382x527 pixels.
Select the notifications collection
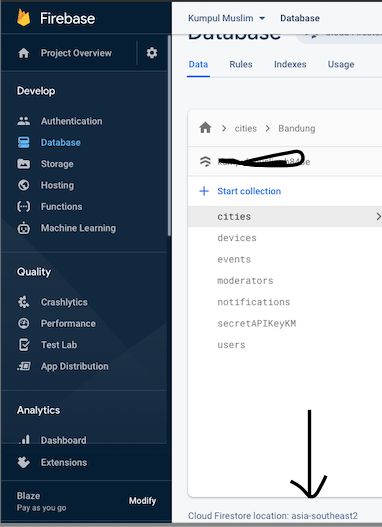coord(253,302)
